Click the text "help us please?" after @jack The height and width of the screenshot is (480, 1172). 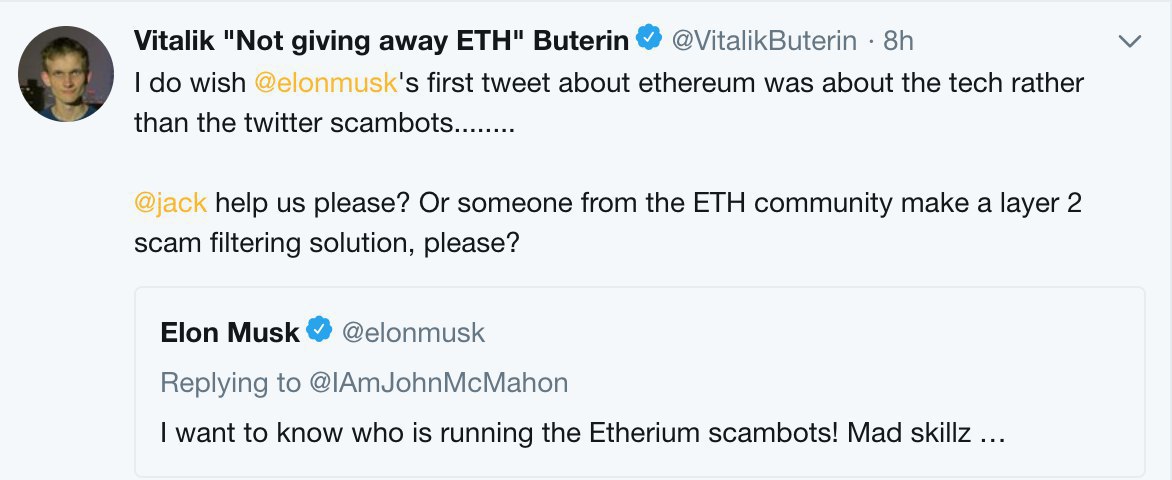pos(310,203)
